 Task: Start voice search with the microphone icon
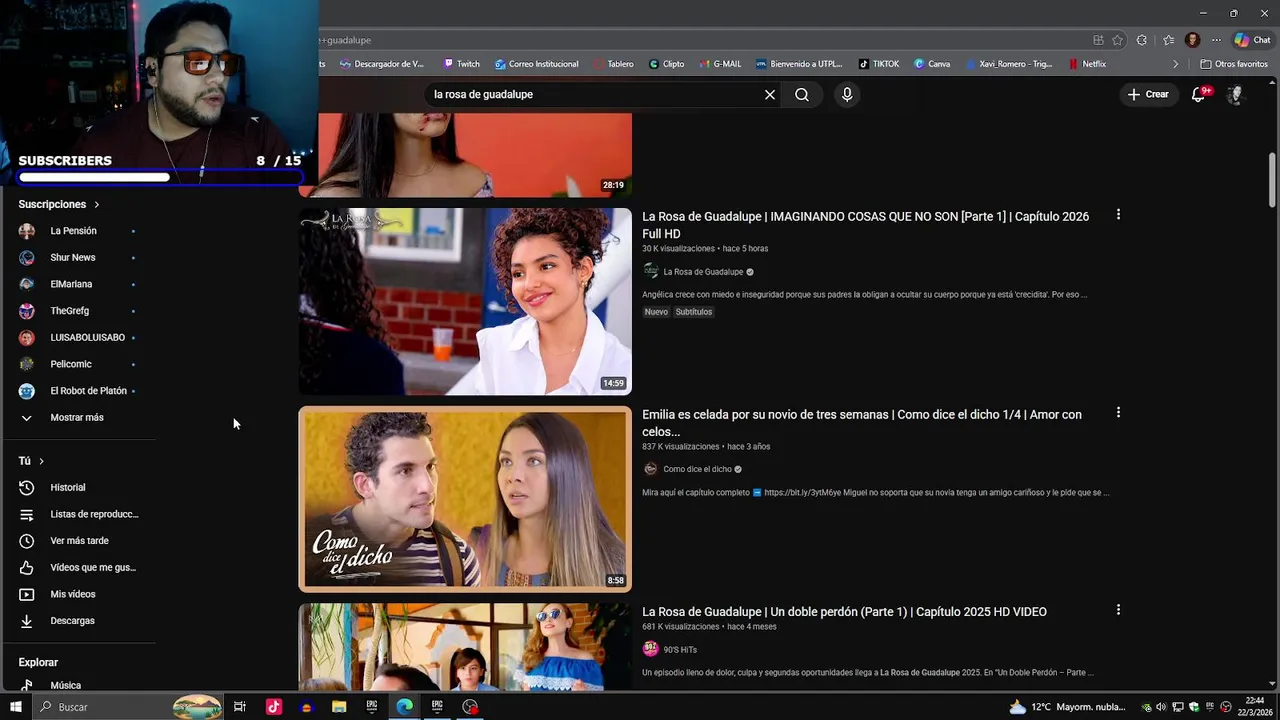847,94
